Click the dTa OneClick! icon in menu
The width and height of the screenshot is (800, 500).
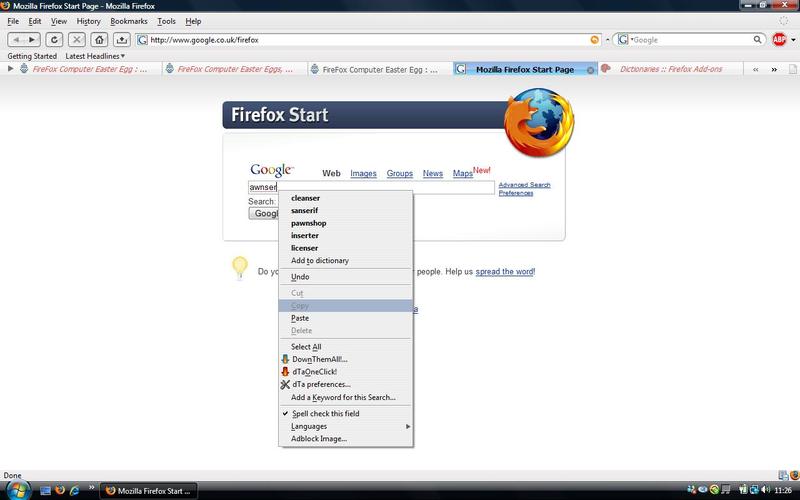pyautogui.click(x=285, y=372)
